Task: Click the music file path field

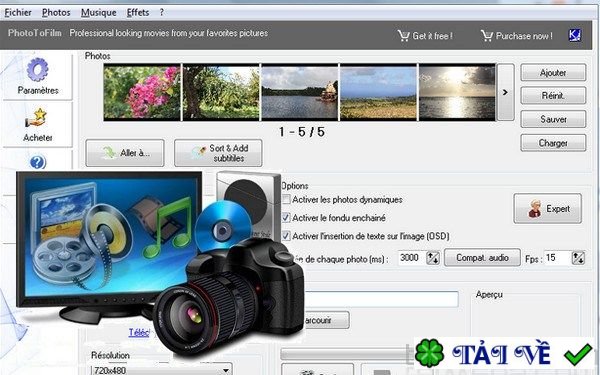Action: (x=382, y=299)
